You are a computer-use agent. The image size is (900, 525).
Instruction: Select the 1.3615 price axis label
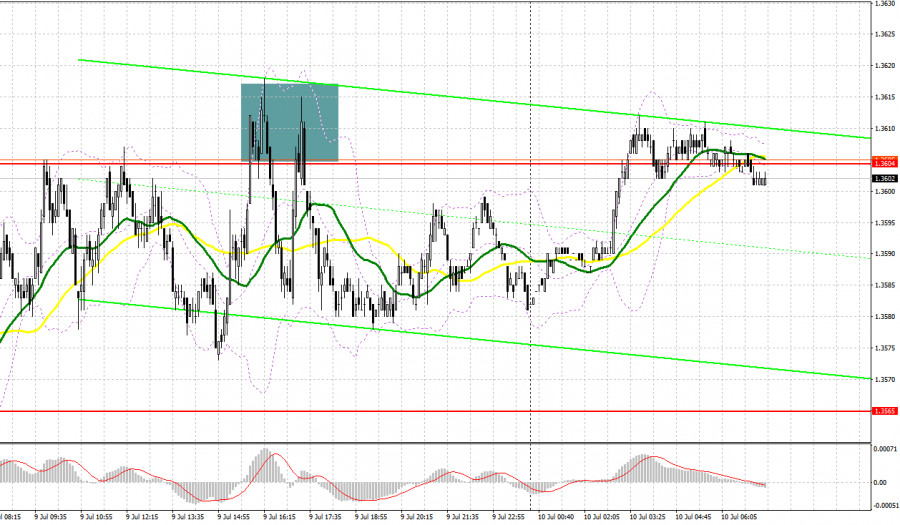pos(885,97)
